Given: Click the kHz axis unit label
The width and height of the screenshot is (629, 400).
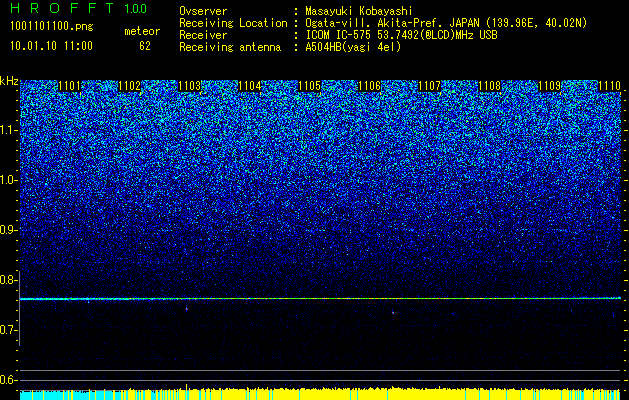Looking at the screenshot, I should 9,81.
